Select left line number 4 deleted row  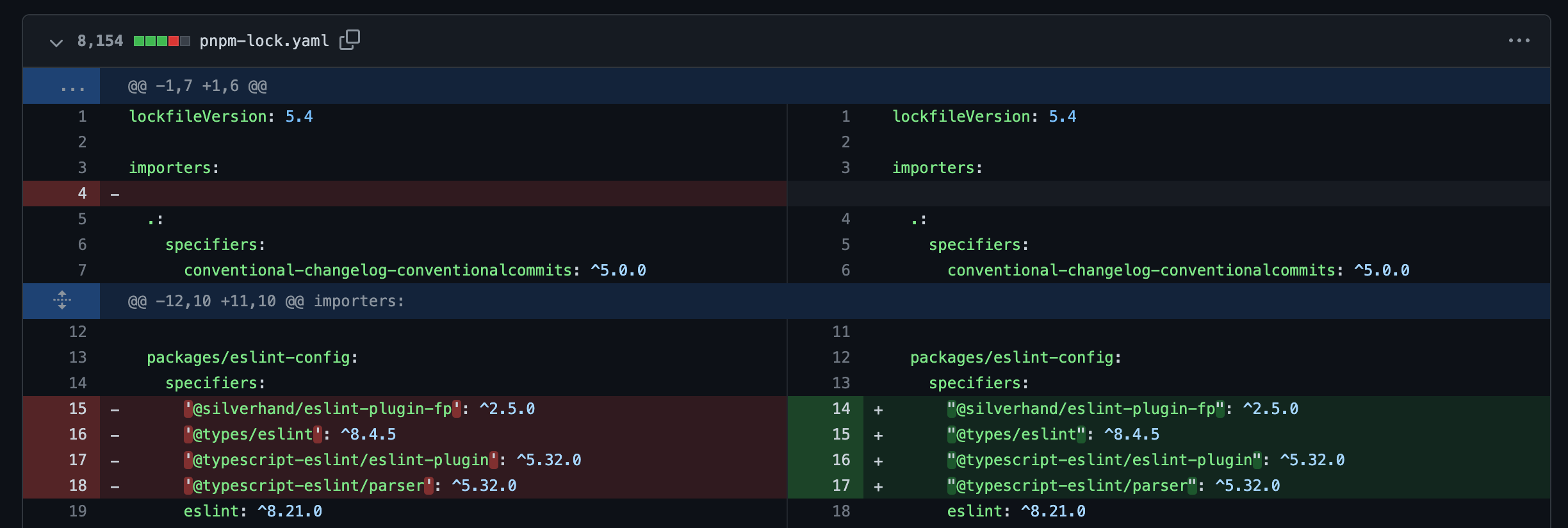click(x=61, y=194)
